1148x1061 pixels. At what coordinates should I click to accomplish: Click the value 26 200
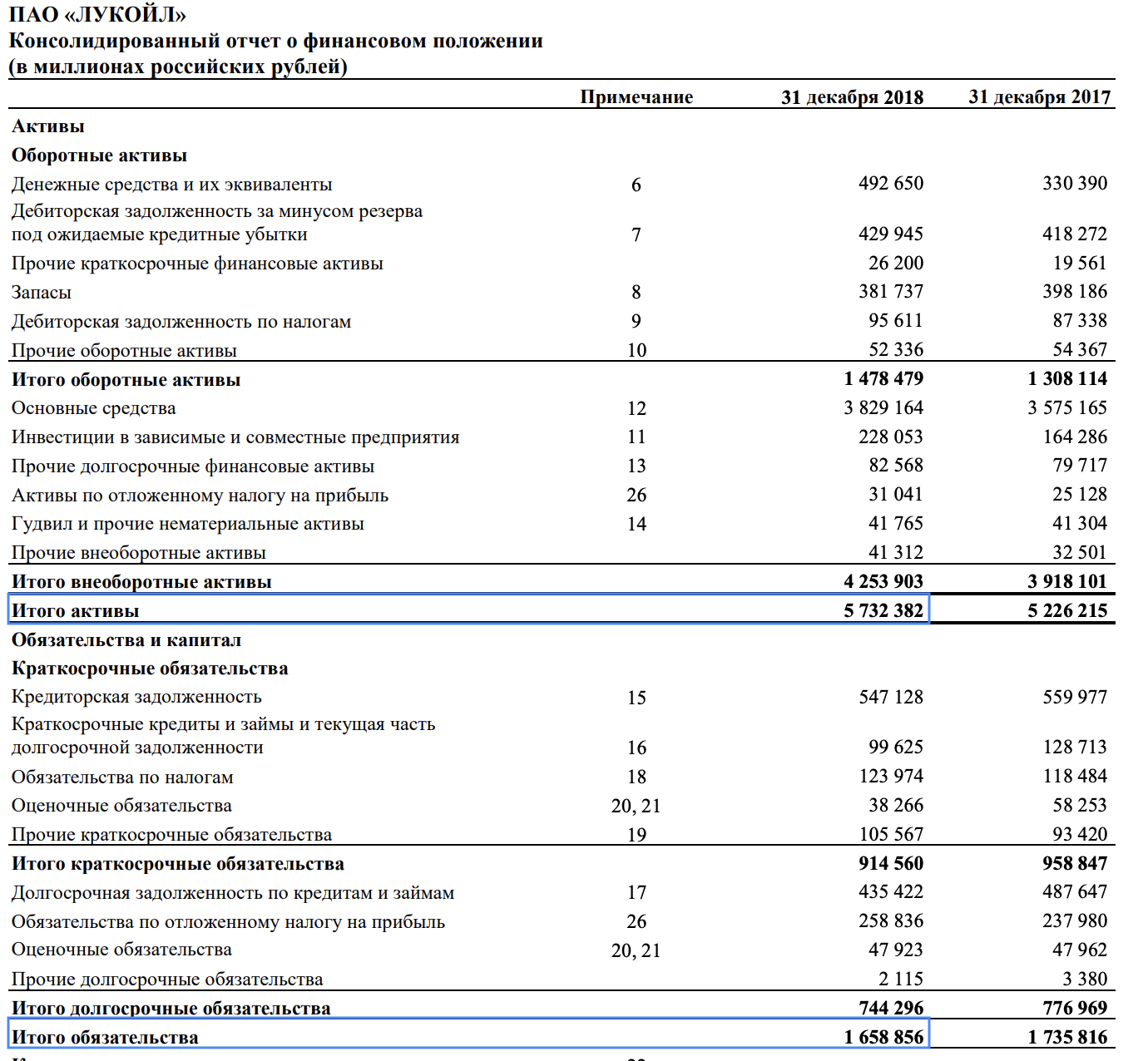896,264
